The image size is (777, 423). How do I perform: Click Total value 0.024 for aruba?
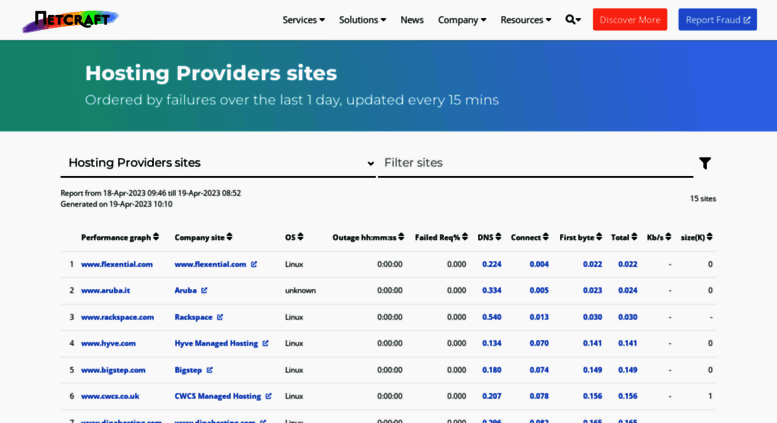coord(627,290)
